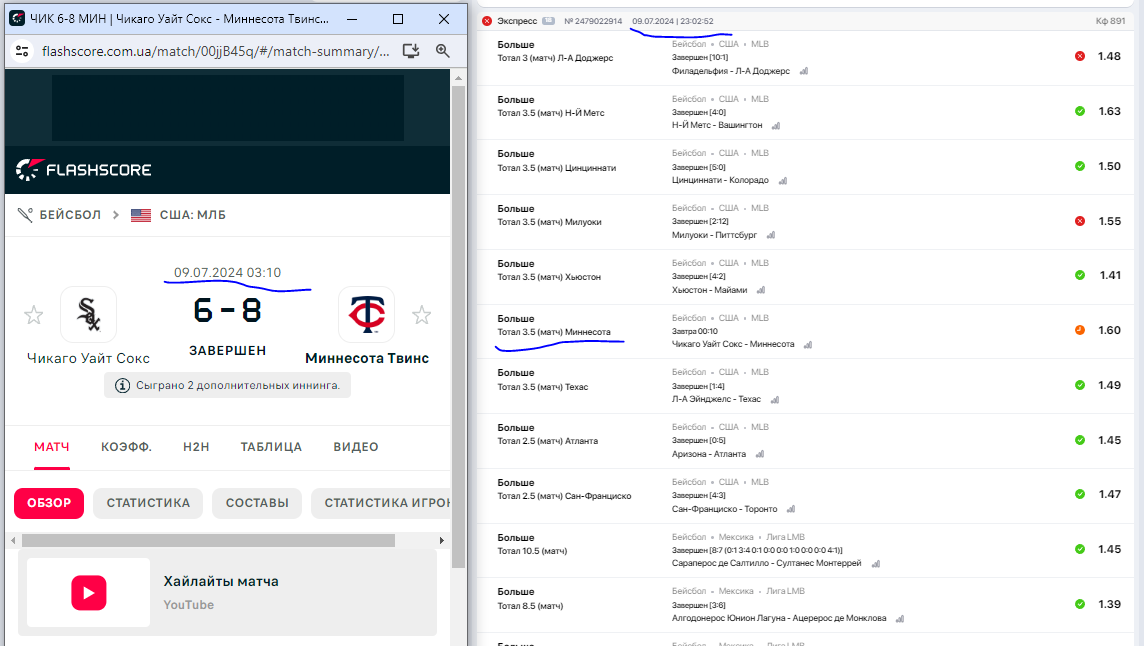Click the Сыграно 2 дополнительных иннинга note
The width and height of the screenshot is (1144, 646).
pos(228,385)
